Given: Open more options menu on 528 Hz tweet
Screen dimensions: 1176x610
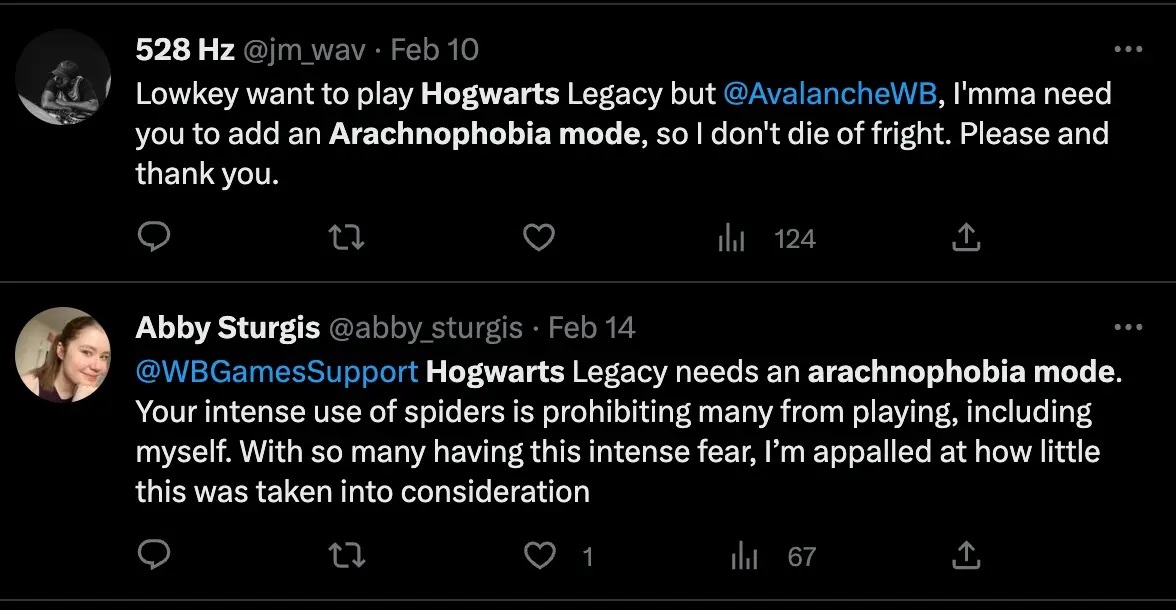Looking at the screenshot, I should click(x=1129, y=48).
